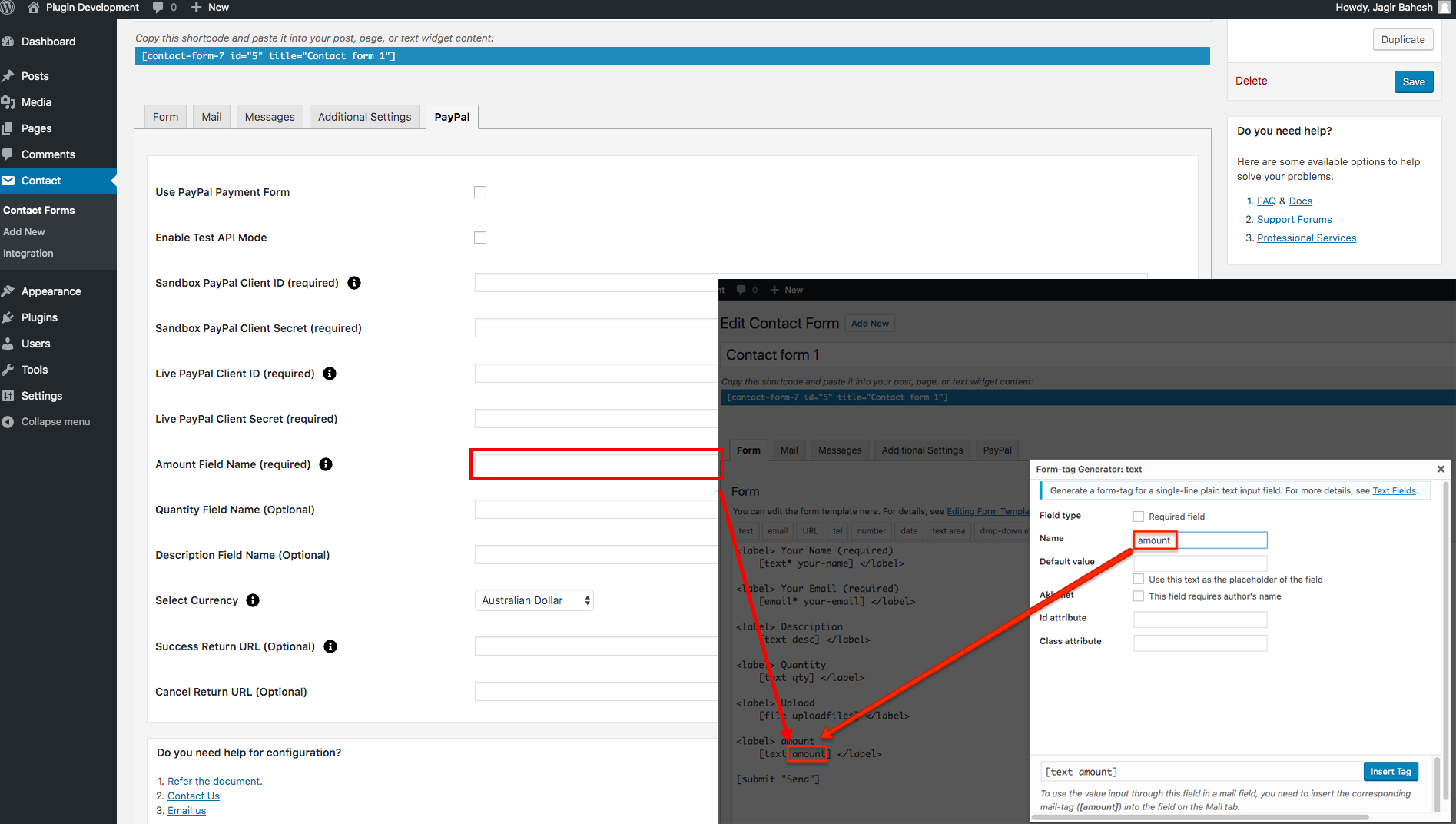Click the Save button

click(1413, 82)
